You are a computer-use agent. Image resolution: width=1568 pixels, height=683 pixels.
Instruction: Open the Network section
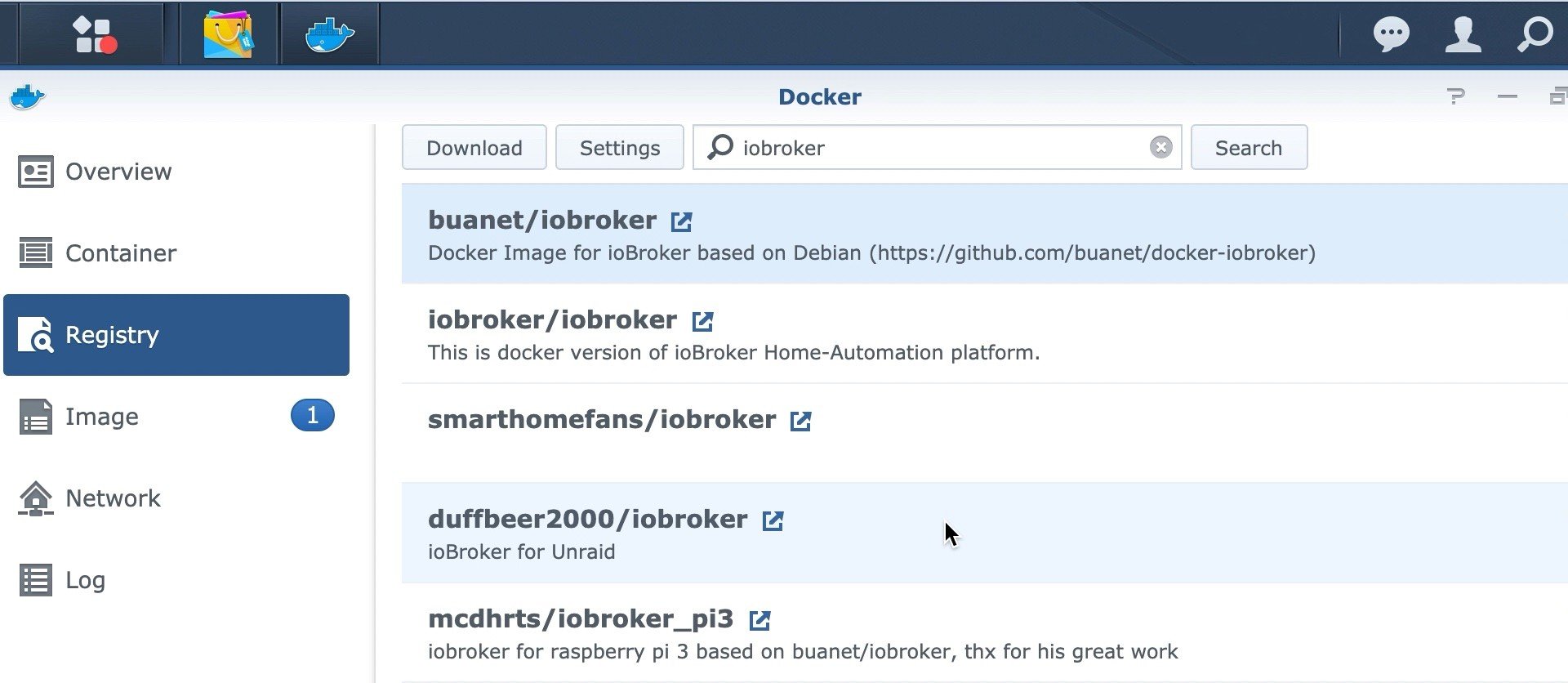[x=176, y=498]
